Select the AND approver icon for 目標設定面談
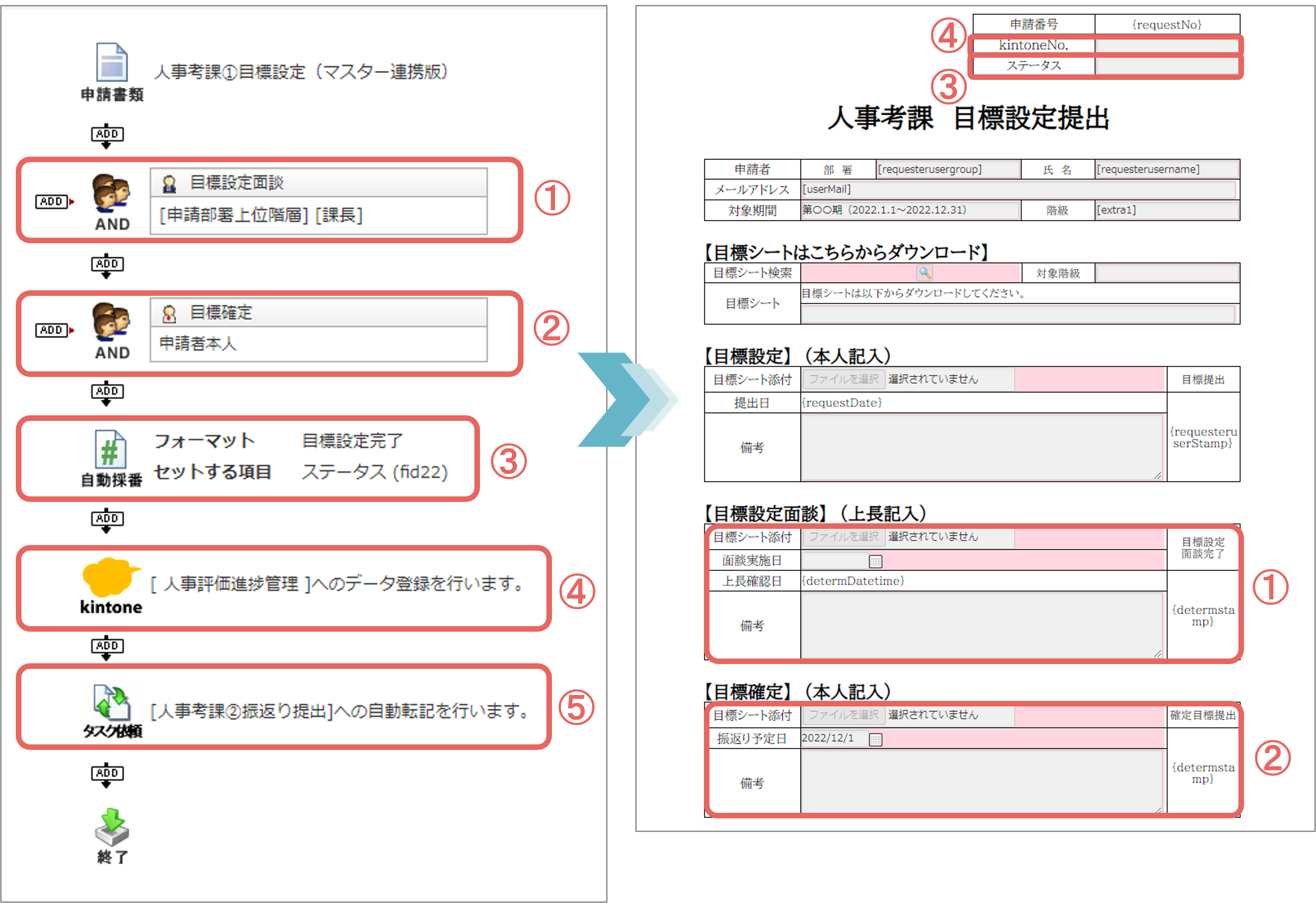The image size is (1316, 903). pyautogui.click(x=112, y=194)
